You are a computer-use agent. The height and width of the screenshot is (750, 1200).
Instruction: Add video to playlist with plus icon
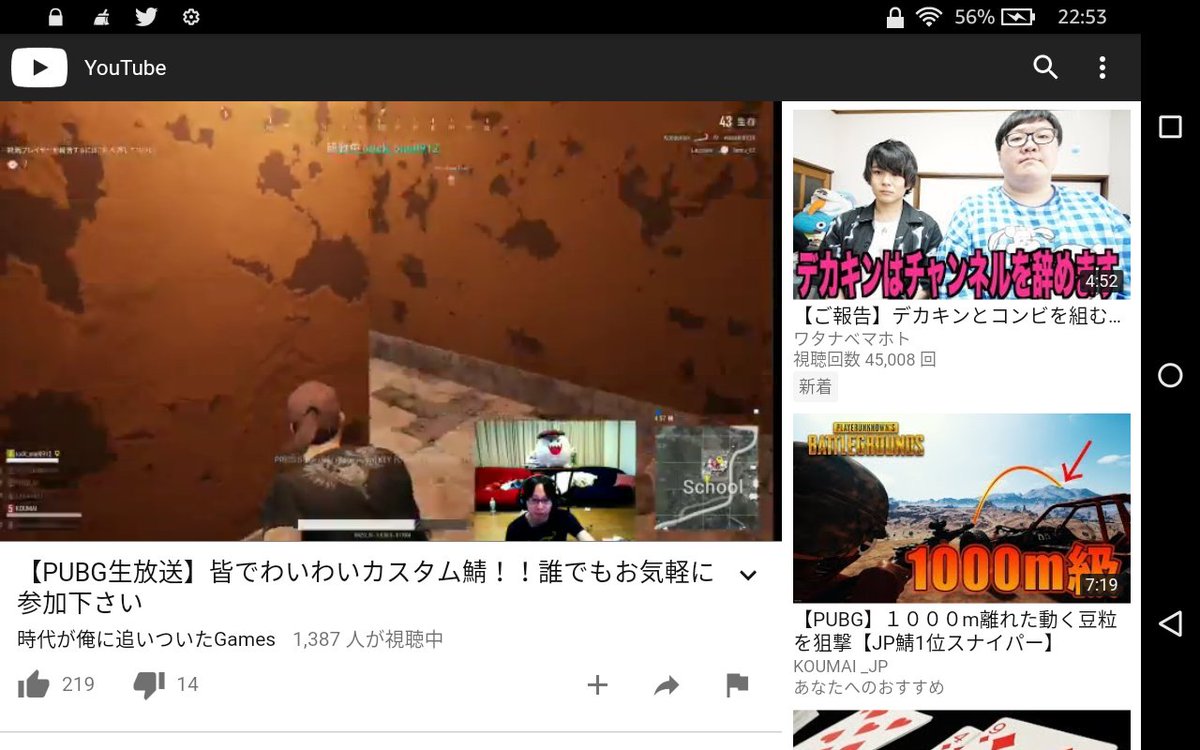tap(597, 684)
